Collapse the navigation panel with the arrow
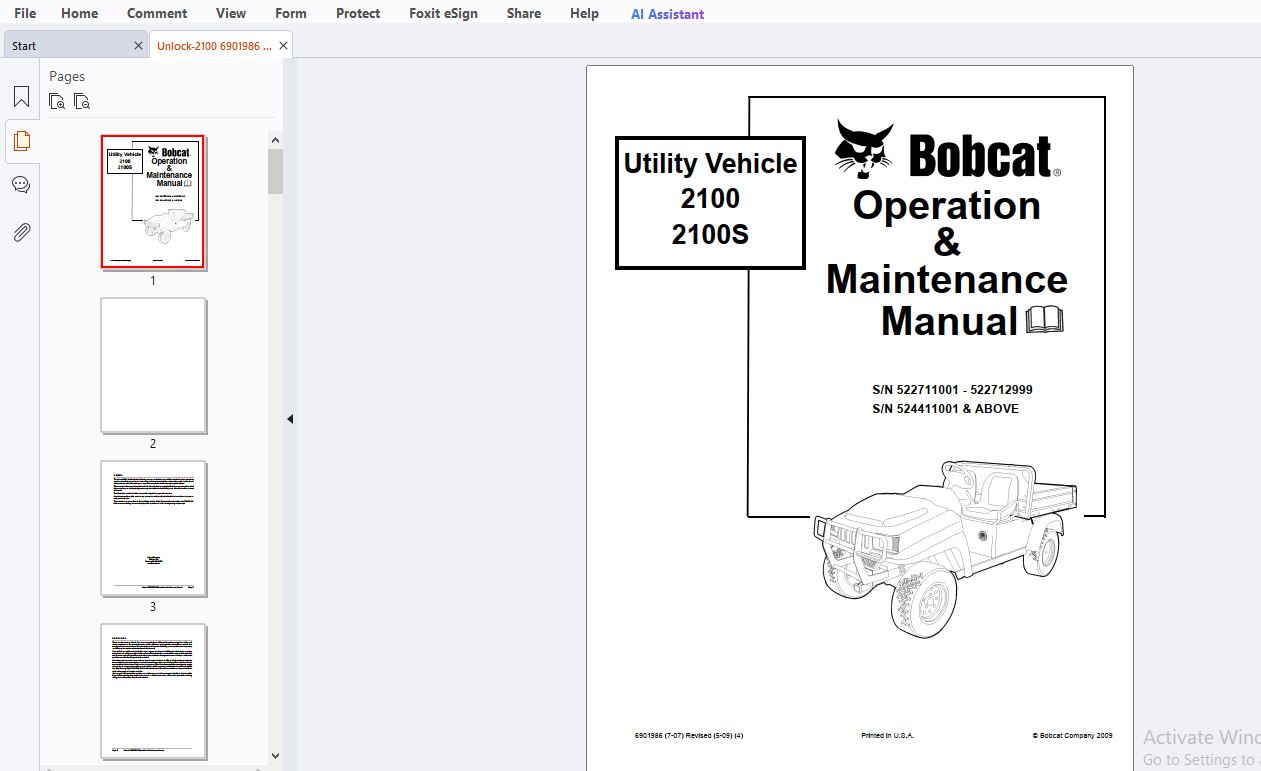This screenshot has width=1261, height=771. (x=290, y=419)
